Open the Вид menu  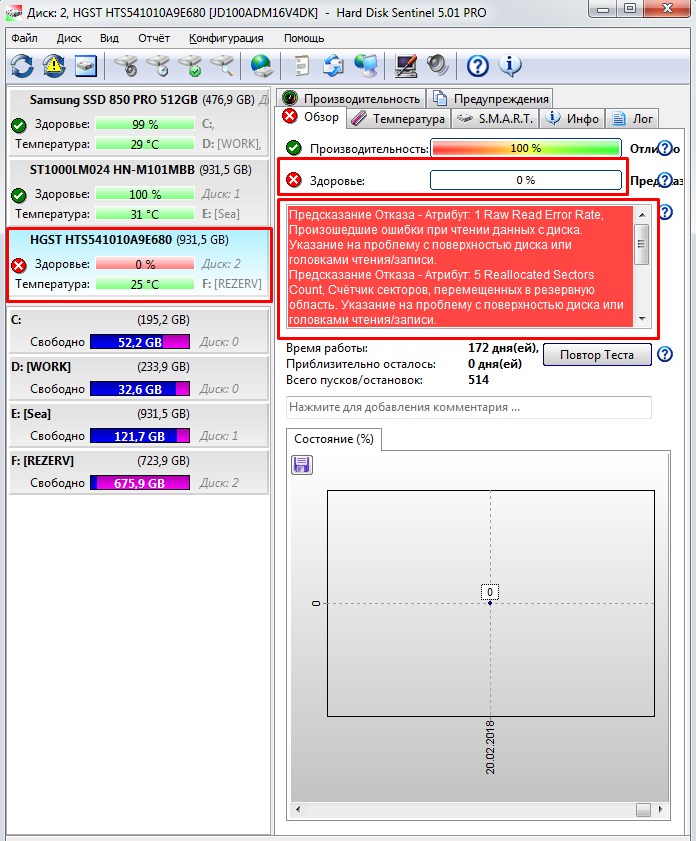coord(109,38)
